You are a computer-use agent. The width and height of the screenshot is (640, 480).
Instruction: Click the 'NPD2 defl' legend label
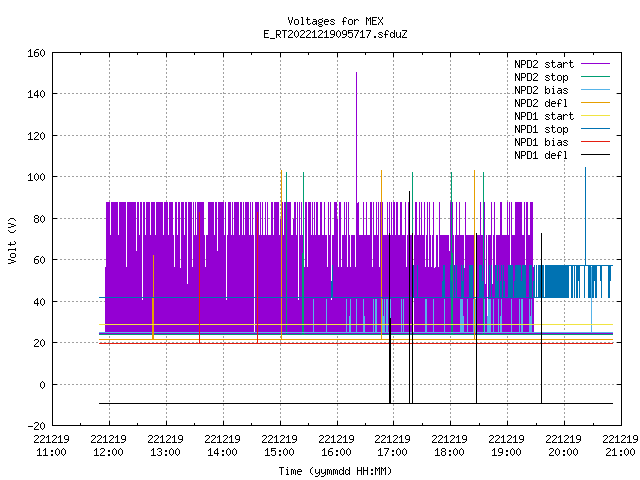pyautogui.click(x=541, y=103)
